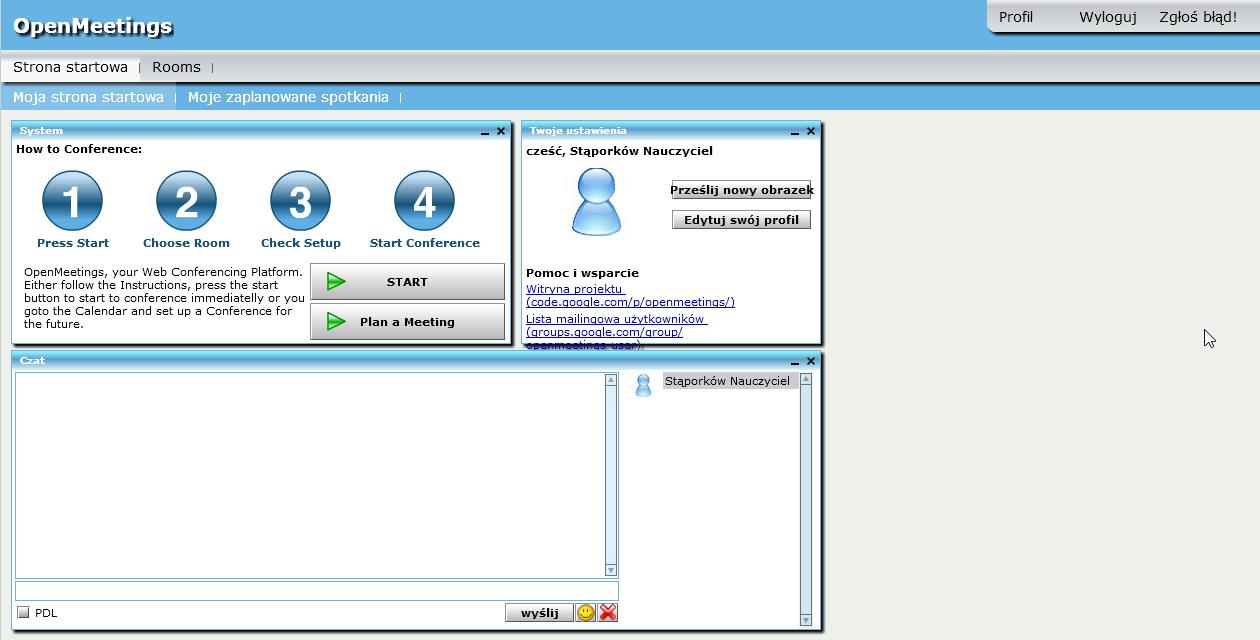Minimize the System panel
Image resolution: width=1260 pixels, height=640 pixels.
pos(485,132)
